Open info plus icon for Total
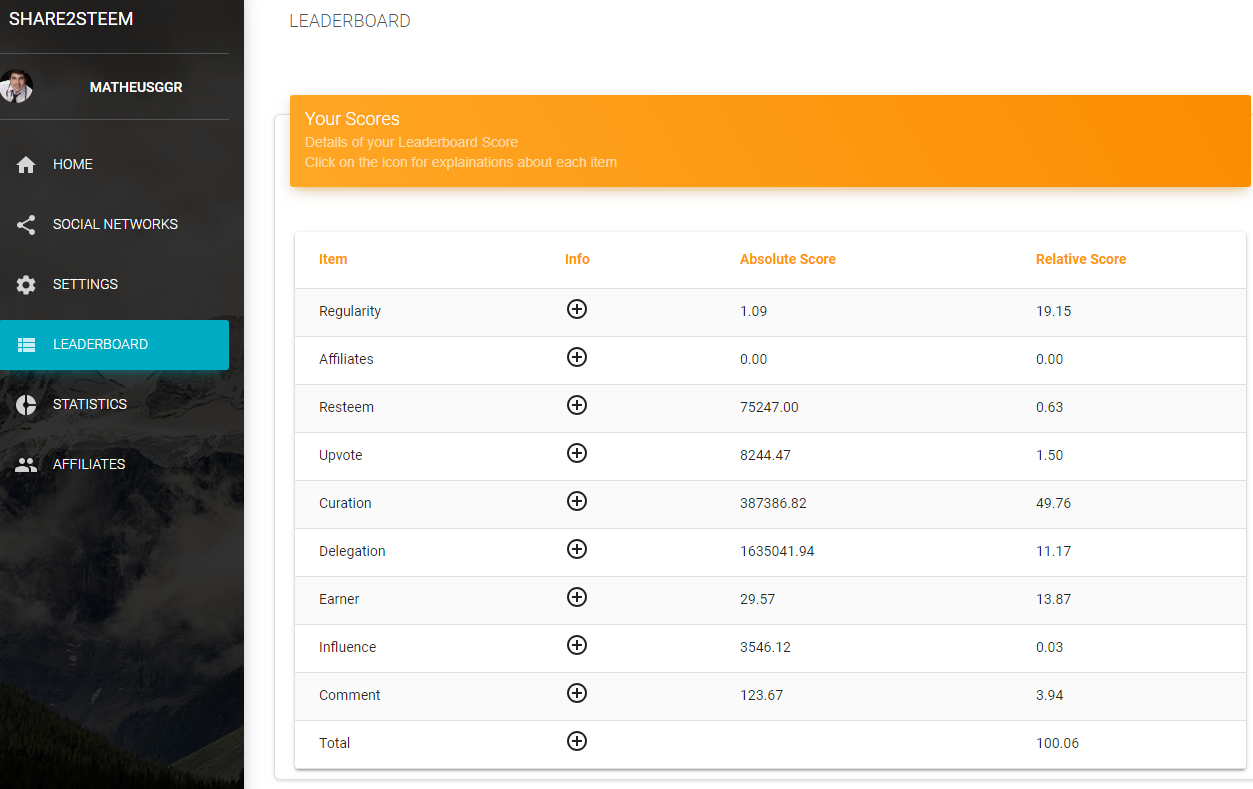This screenshot has height=789, width=1253. pyautogui.click(x=577, y=741)
